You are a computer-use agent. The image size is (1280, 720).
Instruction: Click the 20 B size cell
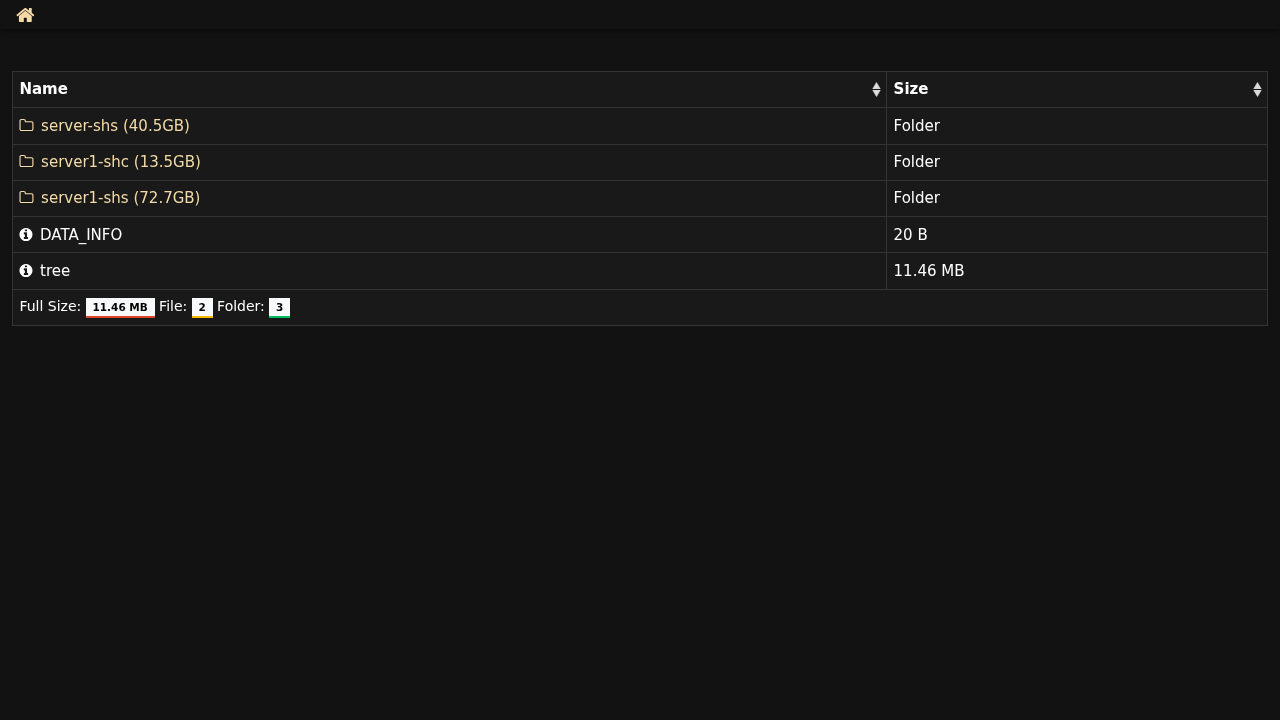click(x=910, y=235)
